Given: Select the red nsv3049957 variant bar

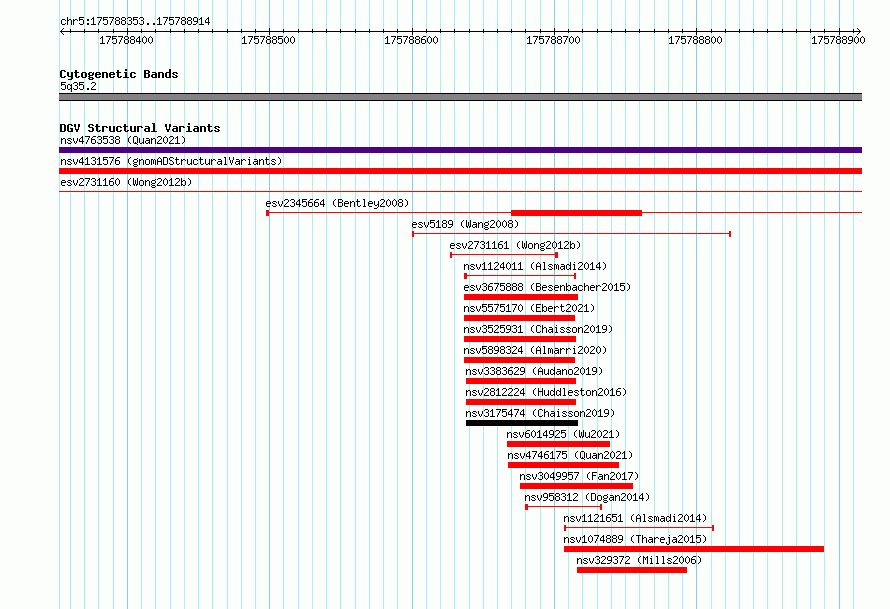Looking at the screenshot, I should tap(576, 486).
